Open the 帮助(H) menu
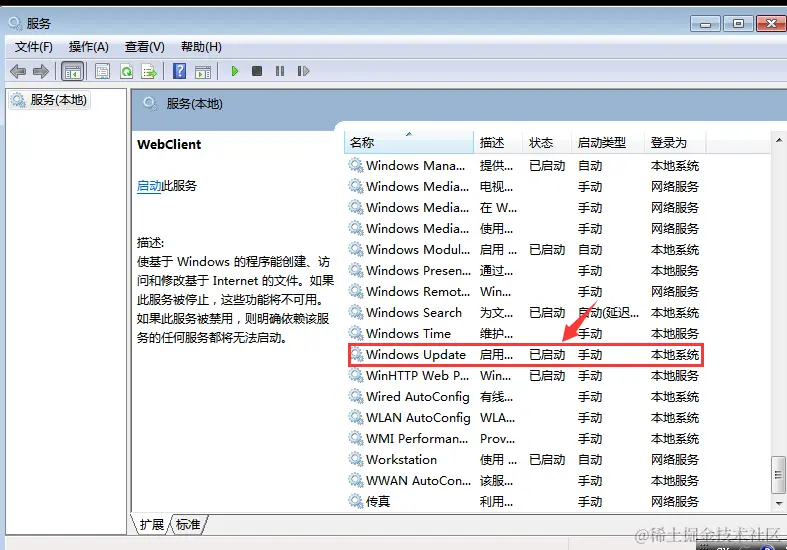787x550 pixels. (x=201, y=47)
